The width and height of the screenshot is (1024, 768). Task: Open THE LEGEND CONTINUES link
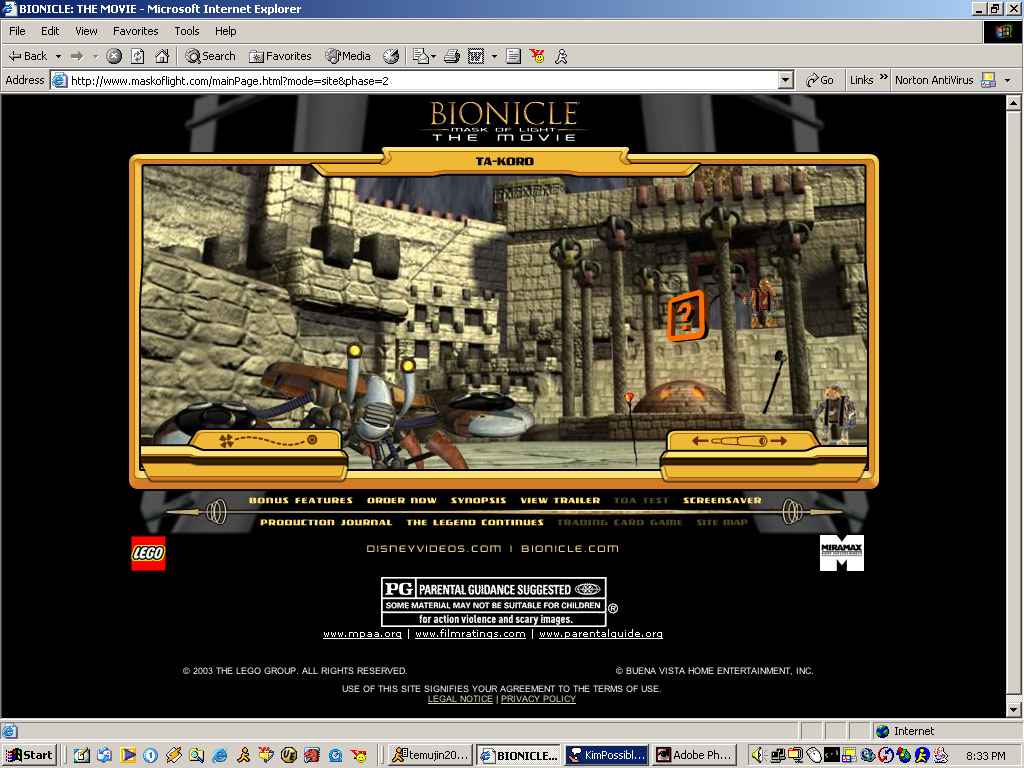click(x=475, y=522)
